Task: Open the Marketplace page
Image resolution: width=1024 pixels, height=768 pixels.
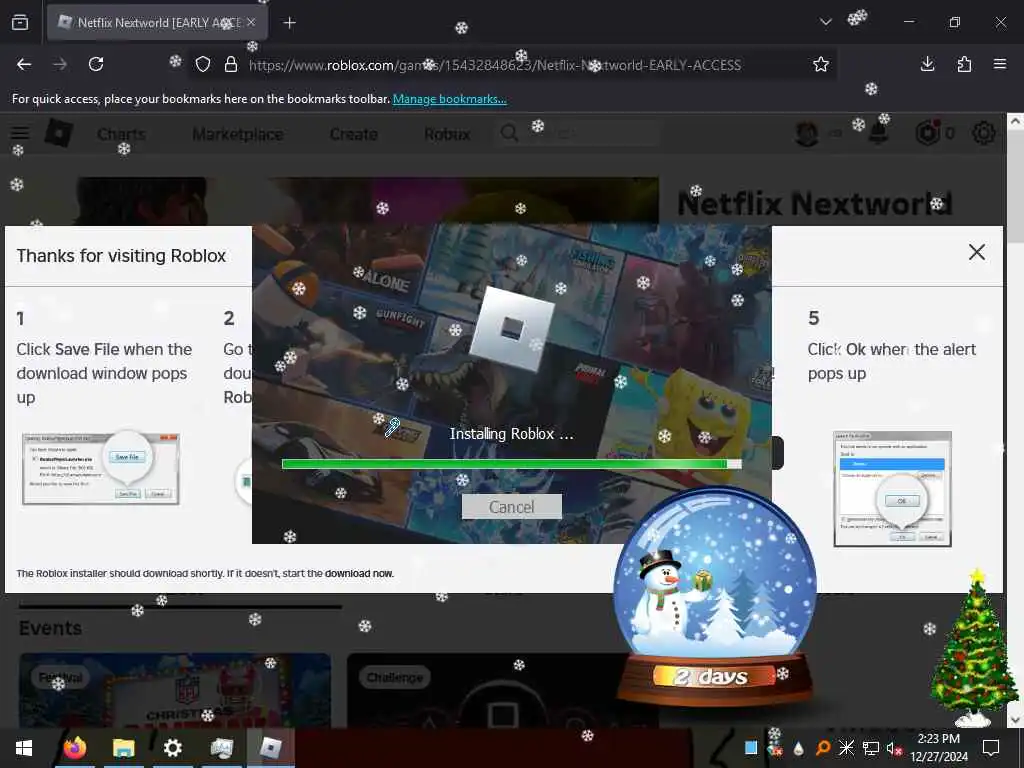Action: point(238,134)
